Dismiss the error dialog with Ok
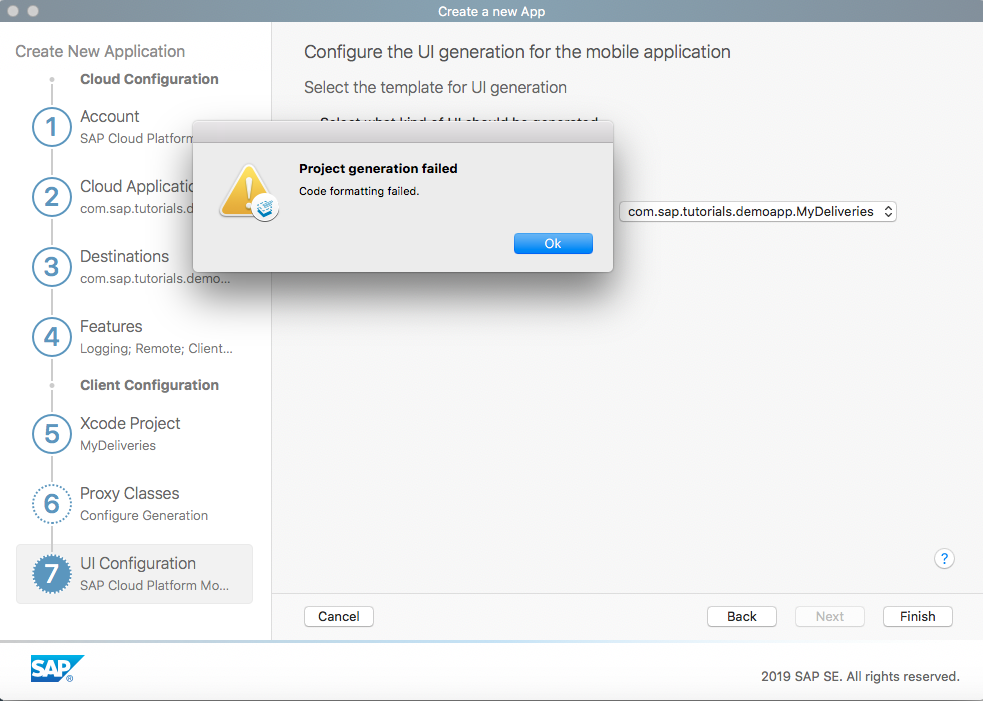Viewport: 983px width, 701px height. tap(553, 243)
